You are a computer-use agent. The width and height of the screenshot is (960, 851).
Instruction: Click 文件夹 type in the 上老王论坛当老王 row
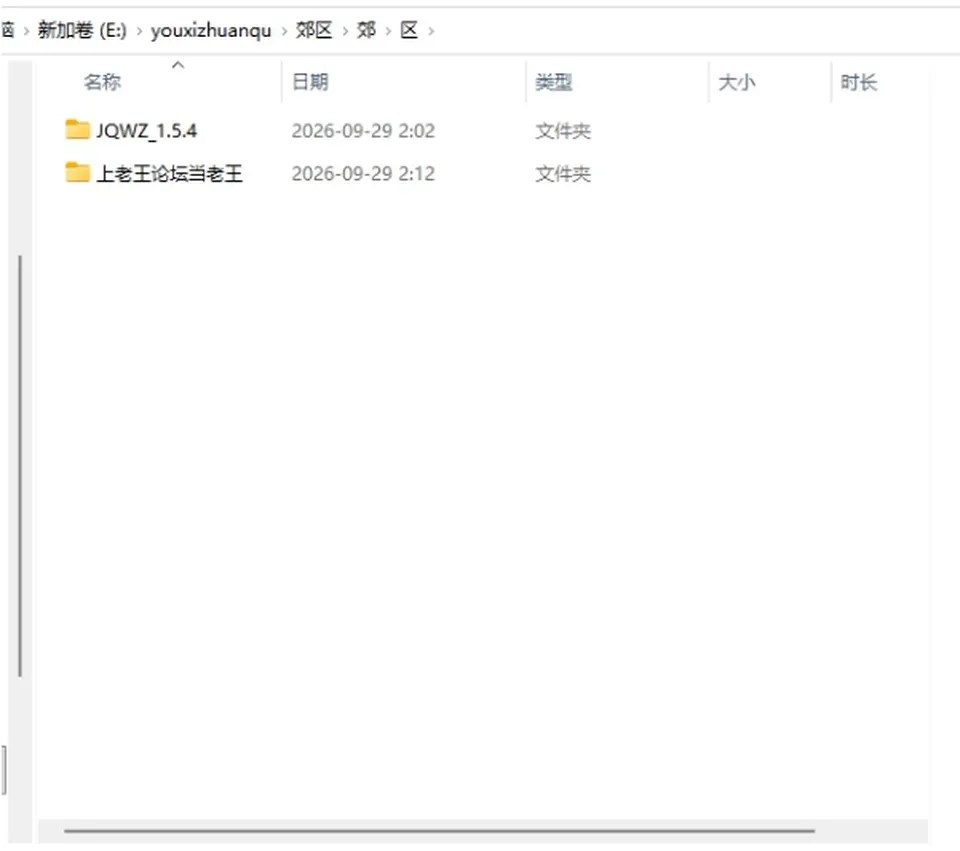(563, 173)
